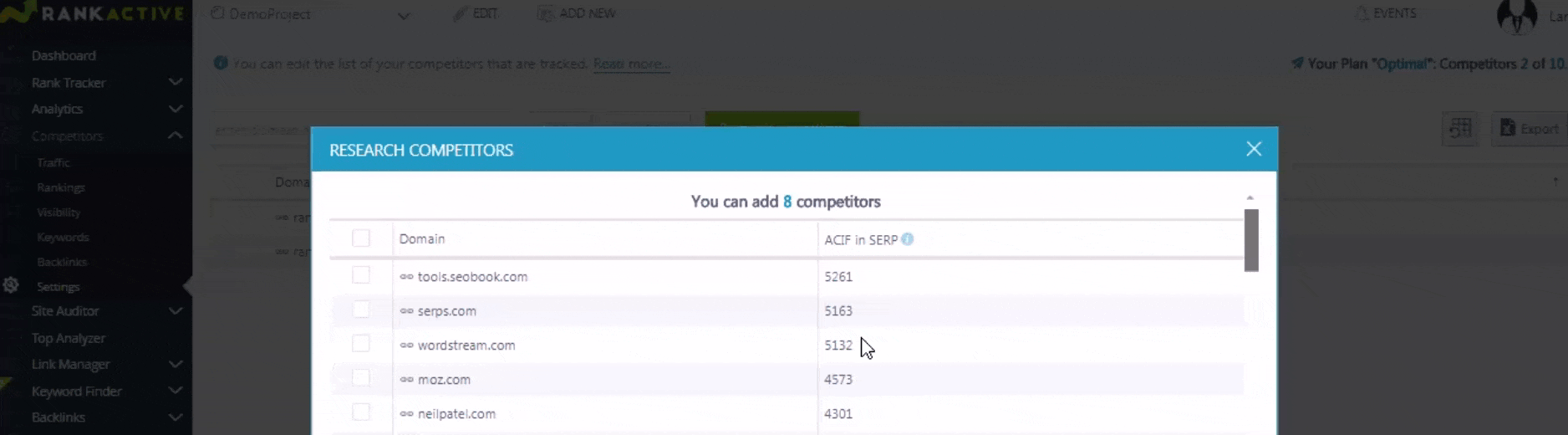Click the table columns icon beside Export
Screen dimensions: 1568x435
click(1460, 129)
